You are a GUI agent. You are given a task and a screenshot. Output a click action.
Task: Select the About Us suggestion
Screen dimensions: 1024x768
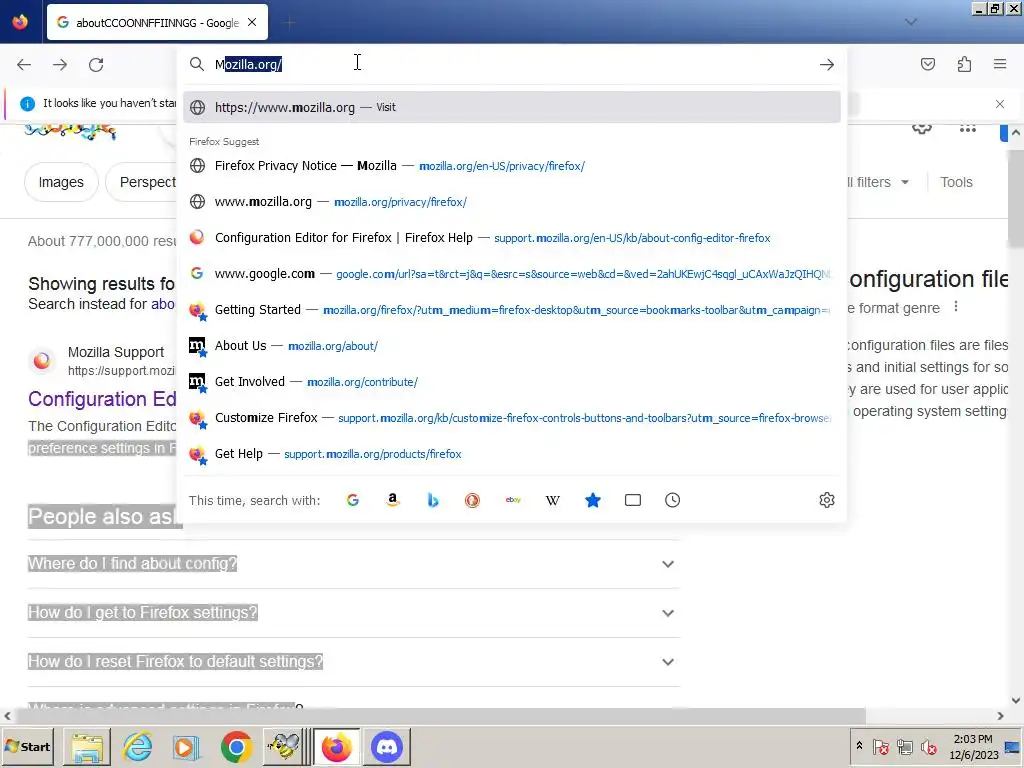pos(511,345)
